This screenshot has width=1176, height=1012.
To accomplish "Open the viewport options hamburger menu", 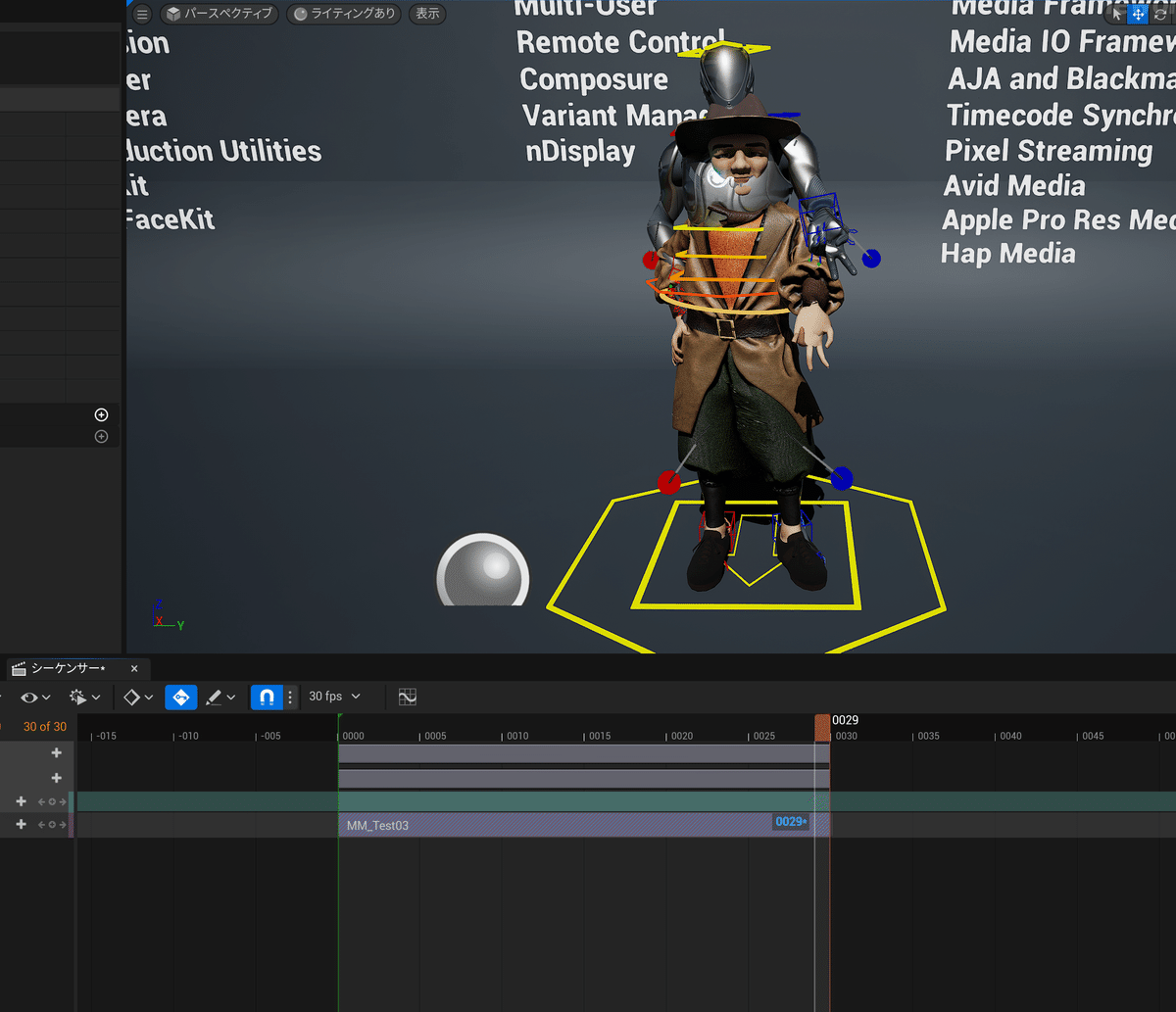I will coord(142,14).
